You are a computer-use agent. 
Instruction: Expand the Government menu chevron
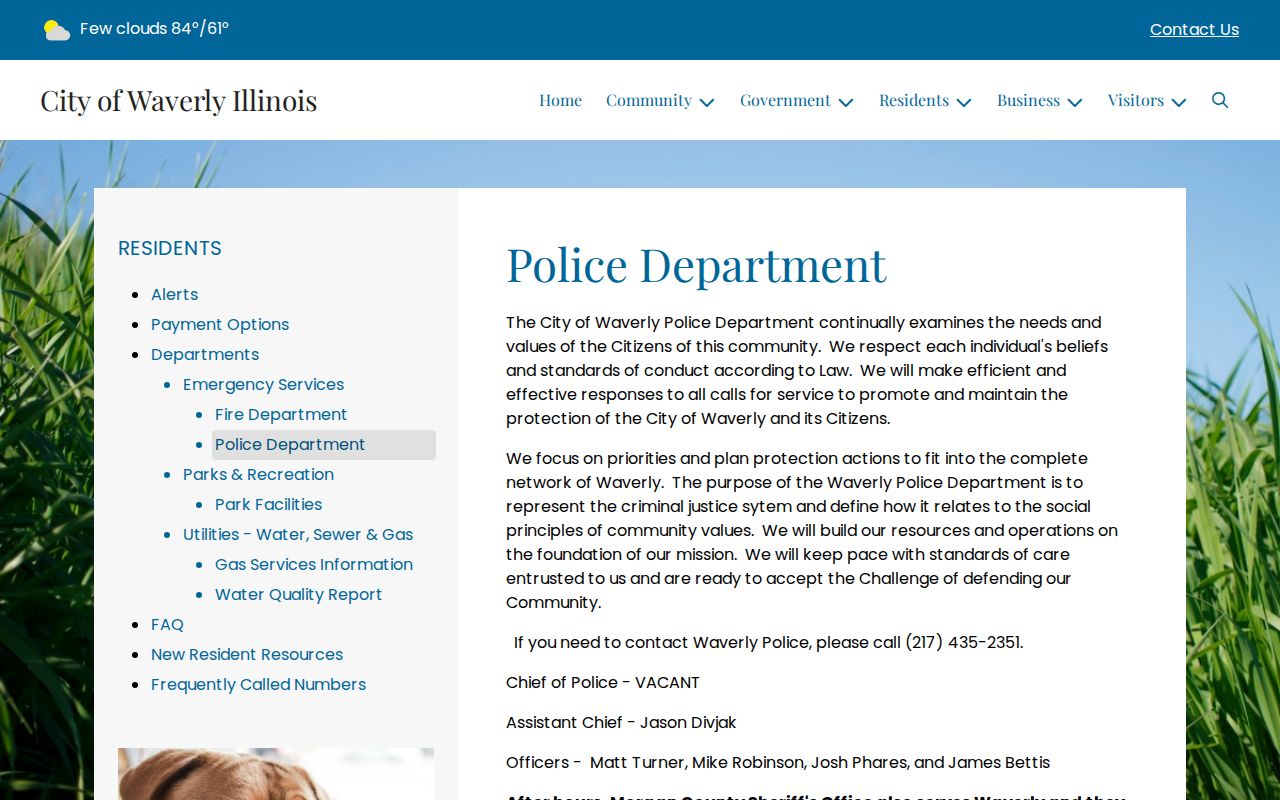pos(846,102)
